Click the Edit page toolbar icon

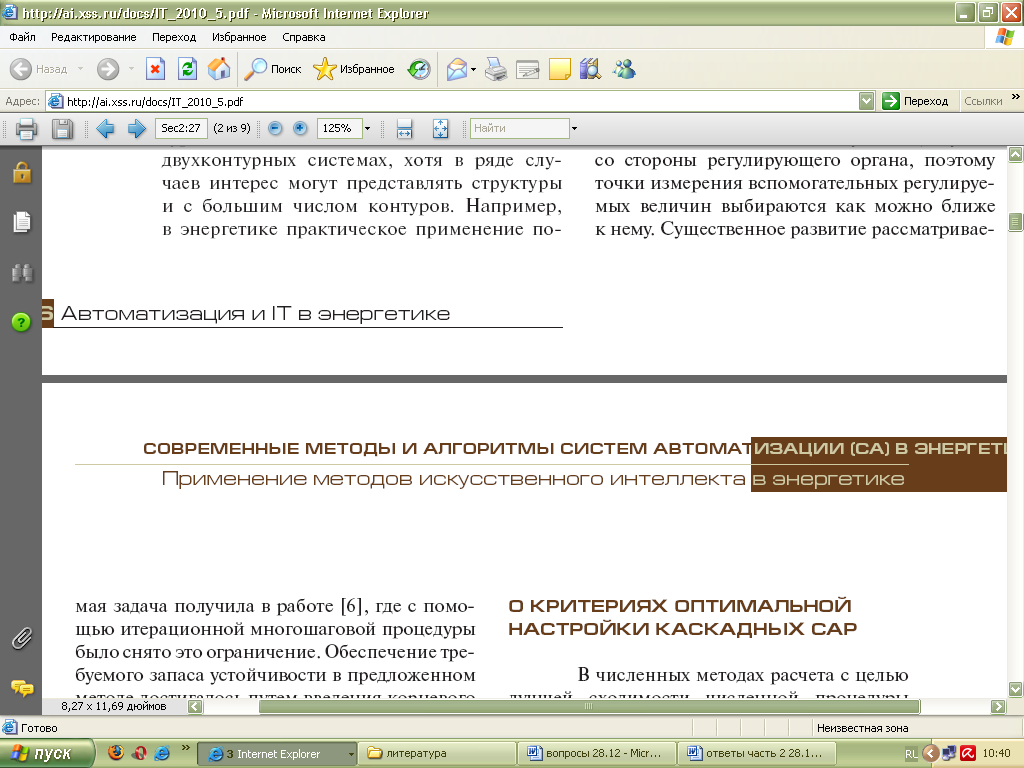coord(528,69)
